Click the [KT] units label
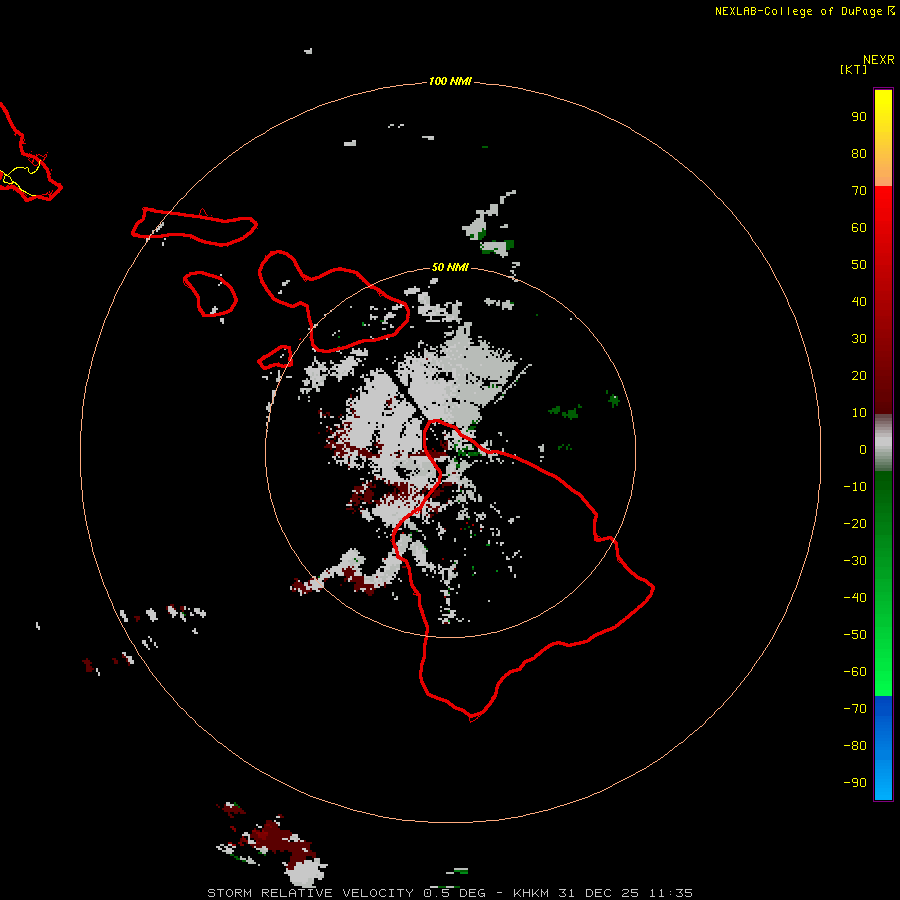Screen dimensions: 900x900 pyautogui.click(x=853, y=69)
